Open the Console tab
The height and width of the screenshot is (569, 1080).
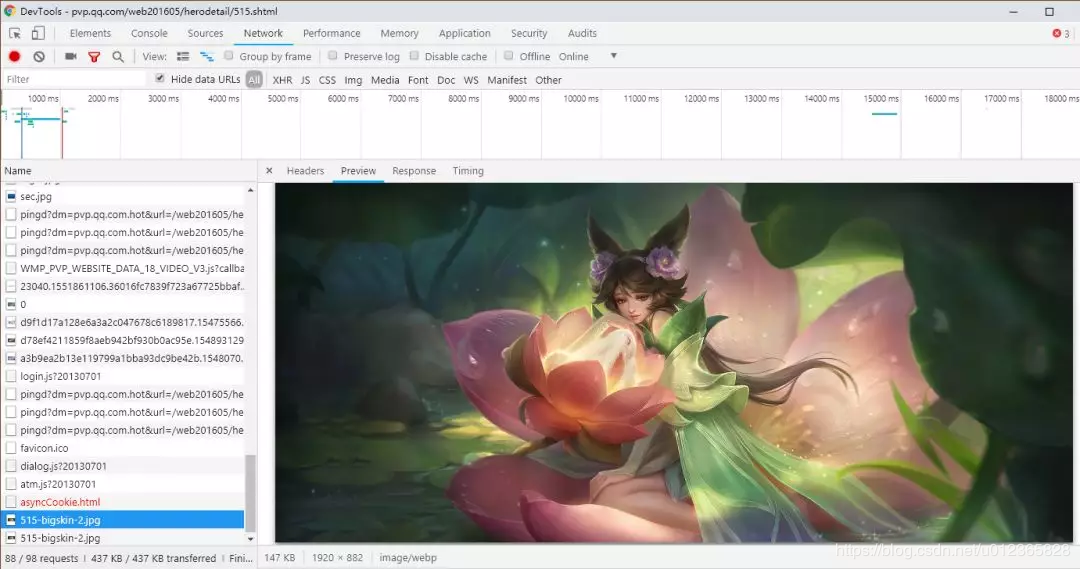click(149, 33)
